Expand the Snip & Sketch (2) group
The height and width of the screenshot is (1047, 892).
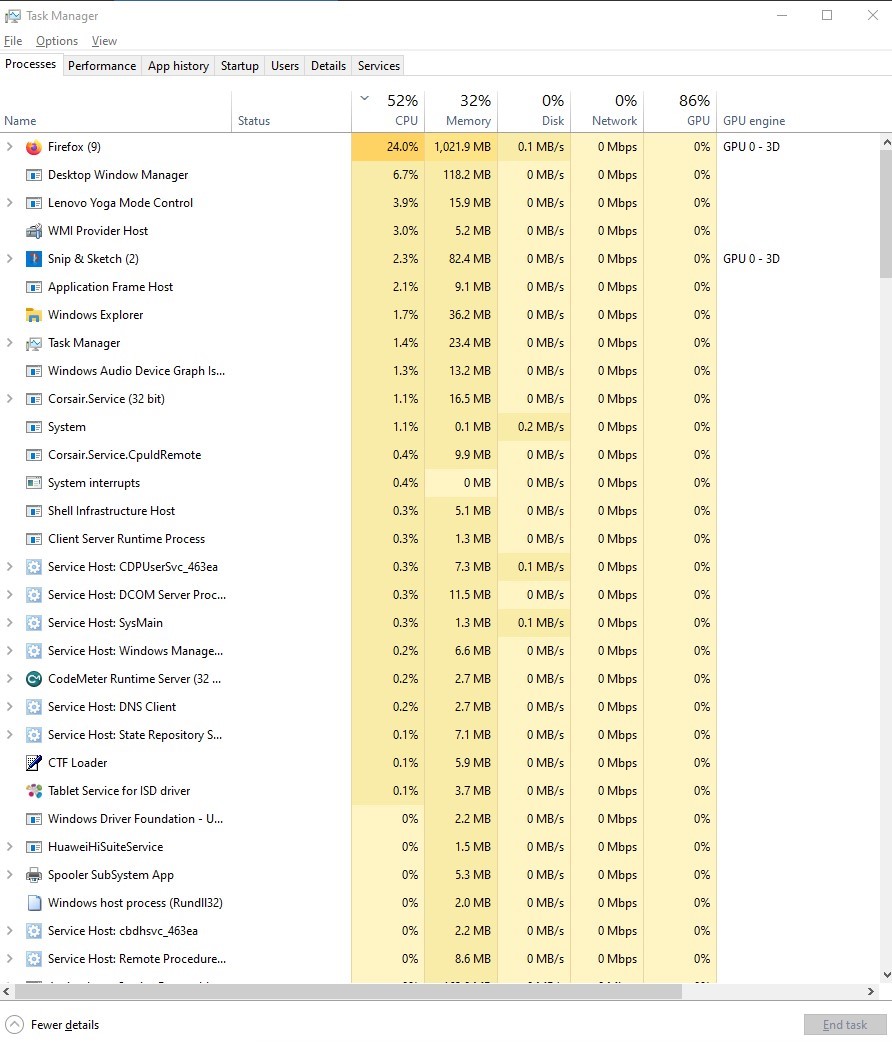coord(9,259)
